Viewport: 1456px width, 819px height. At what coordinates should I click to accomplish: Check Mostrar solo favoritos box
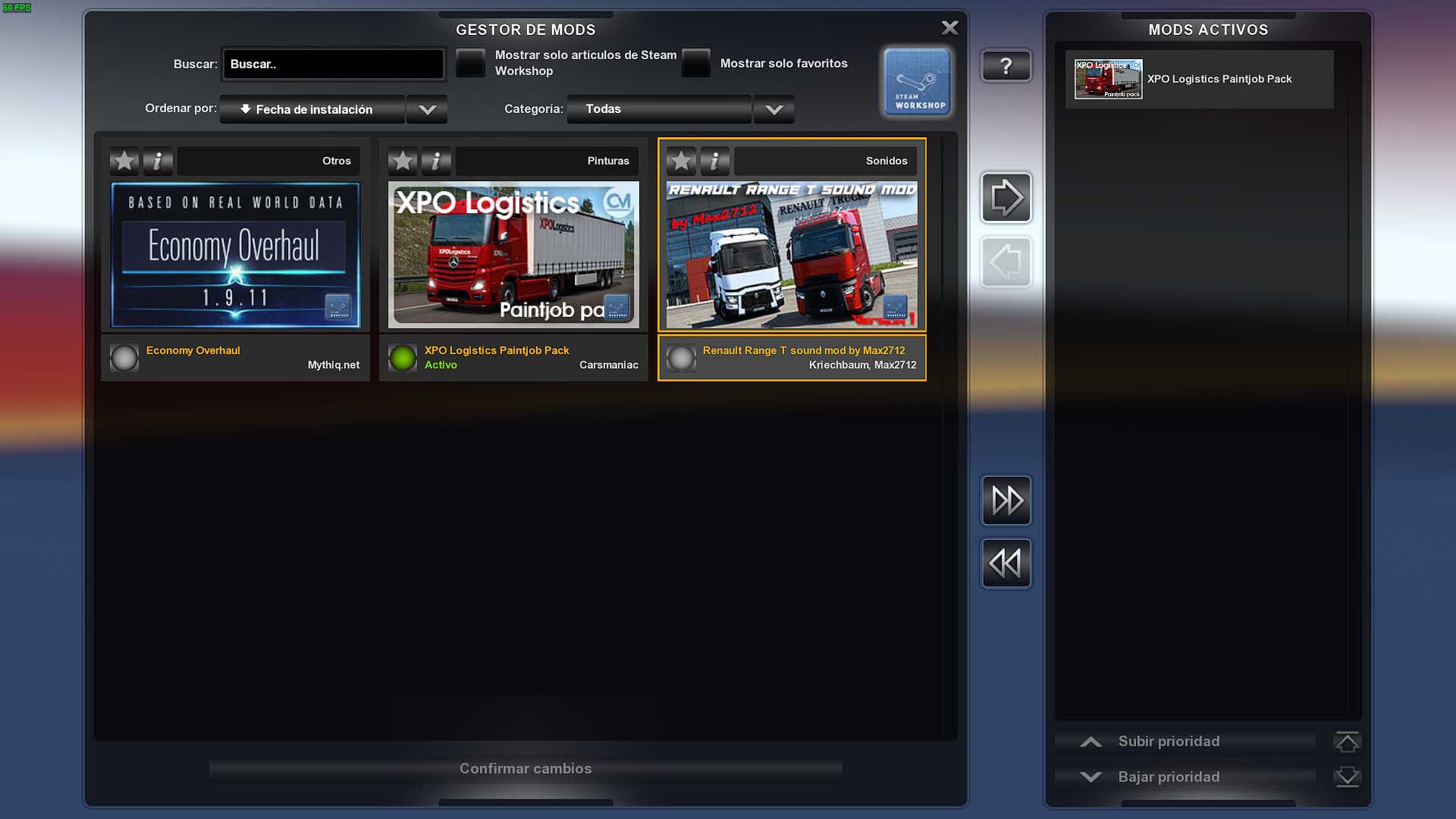[x=695, y=63]
